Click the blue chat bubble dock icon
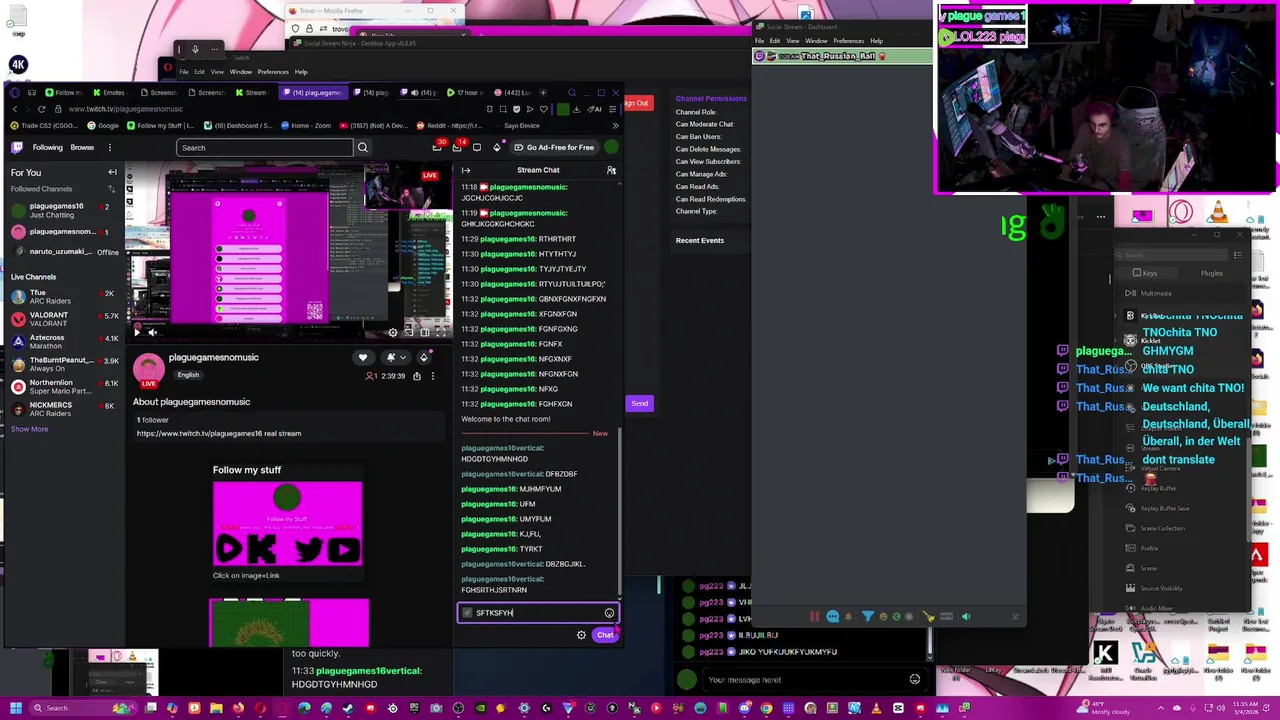 (832, 617)
